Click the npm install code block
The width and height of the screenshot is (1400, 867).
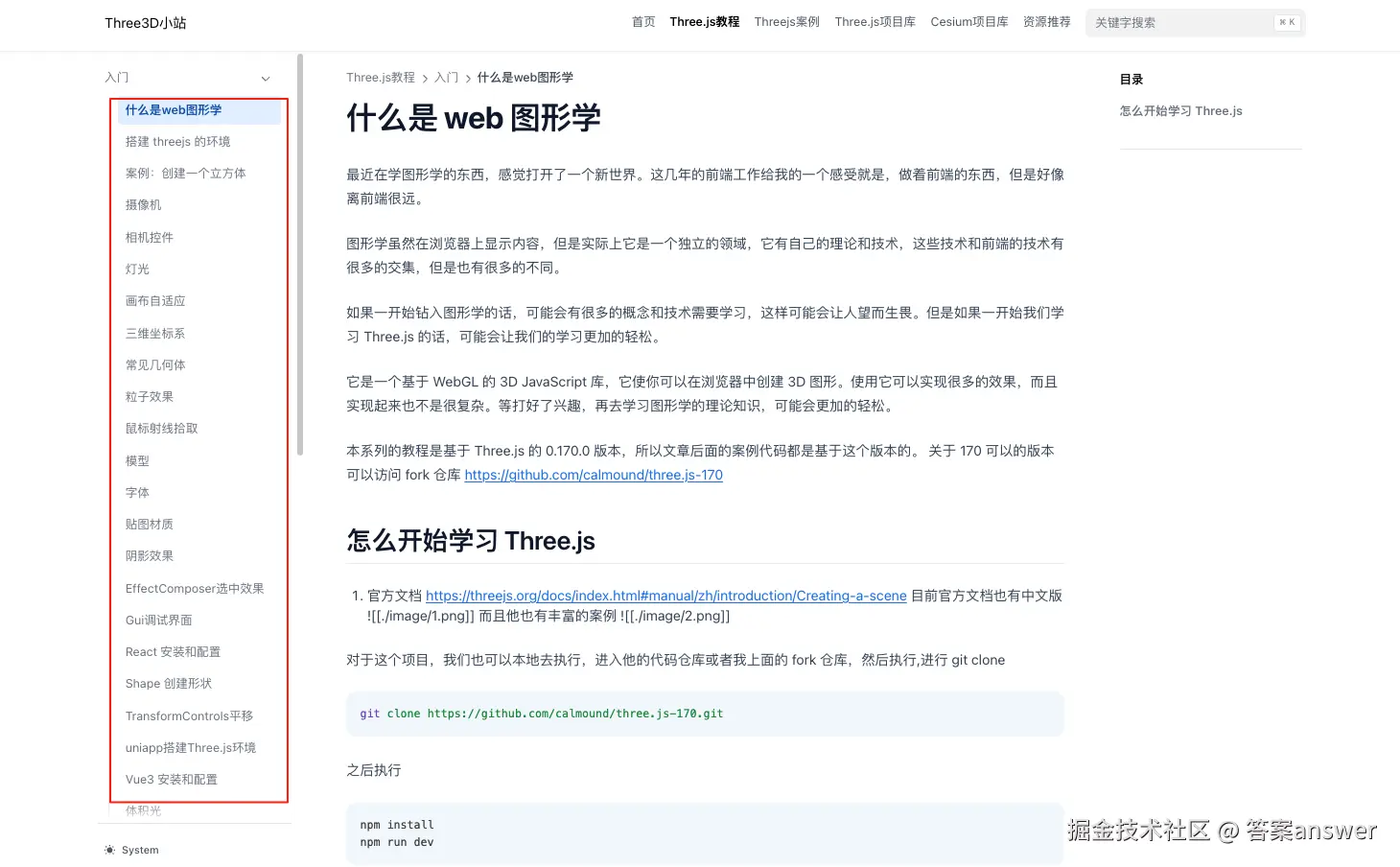(x=705, y=833)
